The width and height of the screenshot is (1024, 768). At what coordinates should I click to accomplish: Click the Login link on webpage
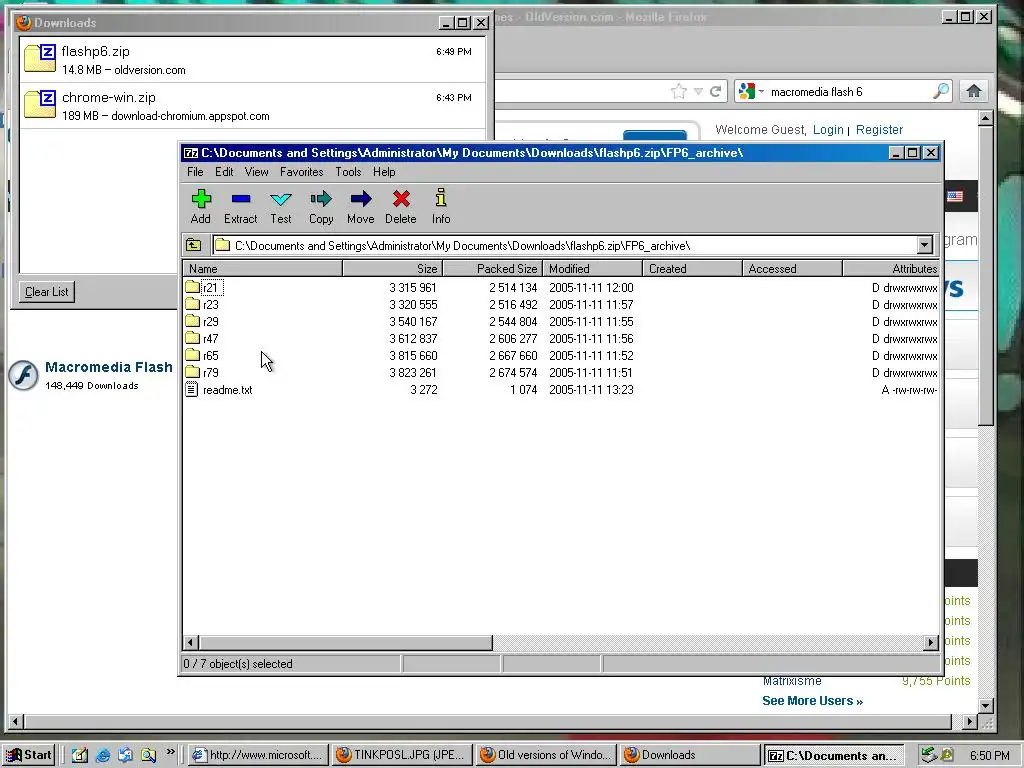click(x=828, y=130)
